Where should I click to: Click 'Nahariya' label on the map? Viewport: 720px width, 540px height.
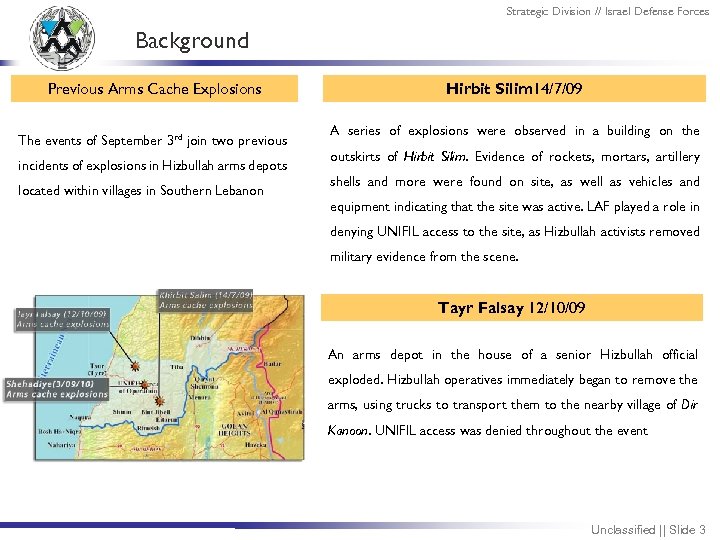61,445
